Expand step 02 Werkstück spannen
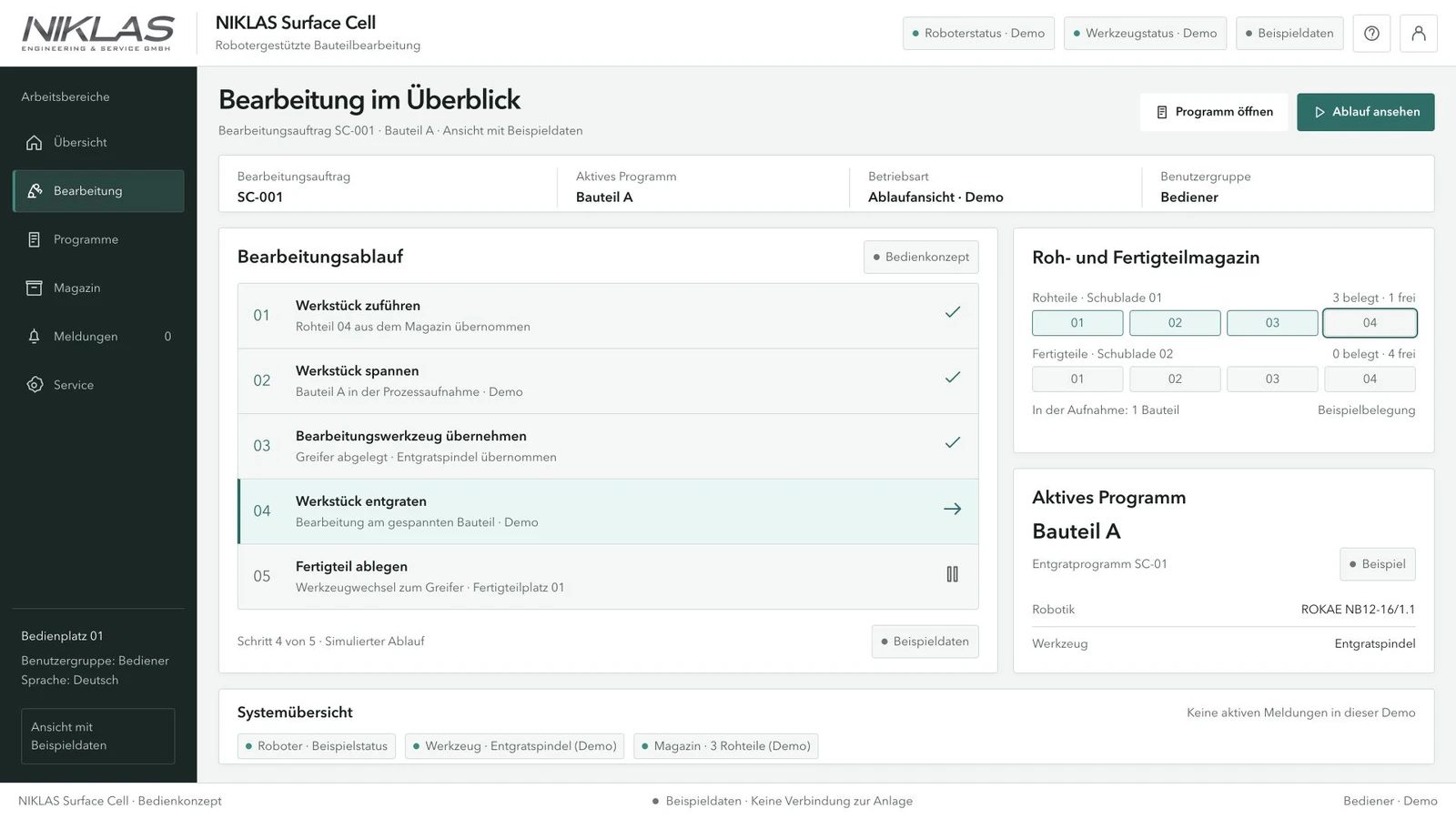The height and width of the screenshot is (819, 1456). [608, 381]
